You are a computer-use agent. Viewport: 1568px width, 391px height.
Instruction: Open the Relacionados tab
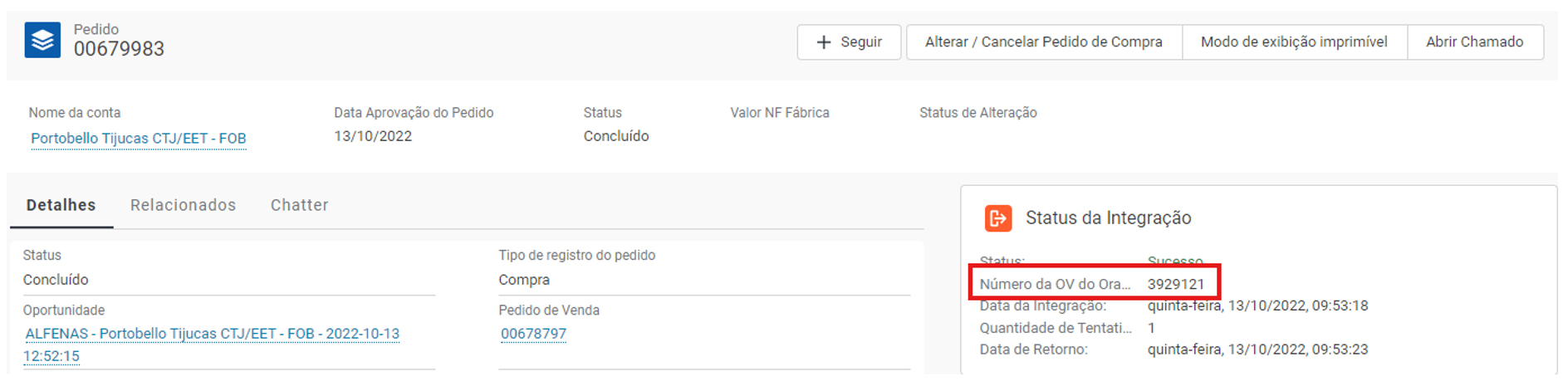click(183, 205)
